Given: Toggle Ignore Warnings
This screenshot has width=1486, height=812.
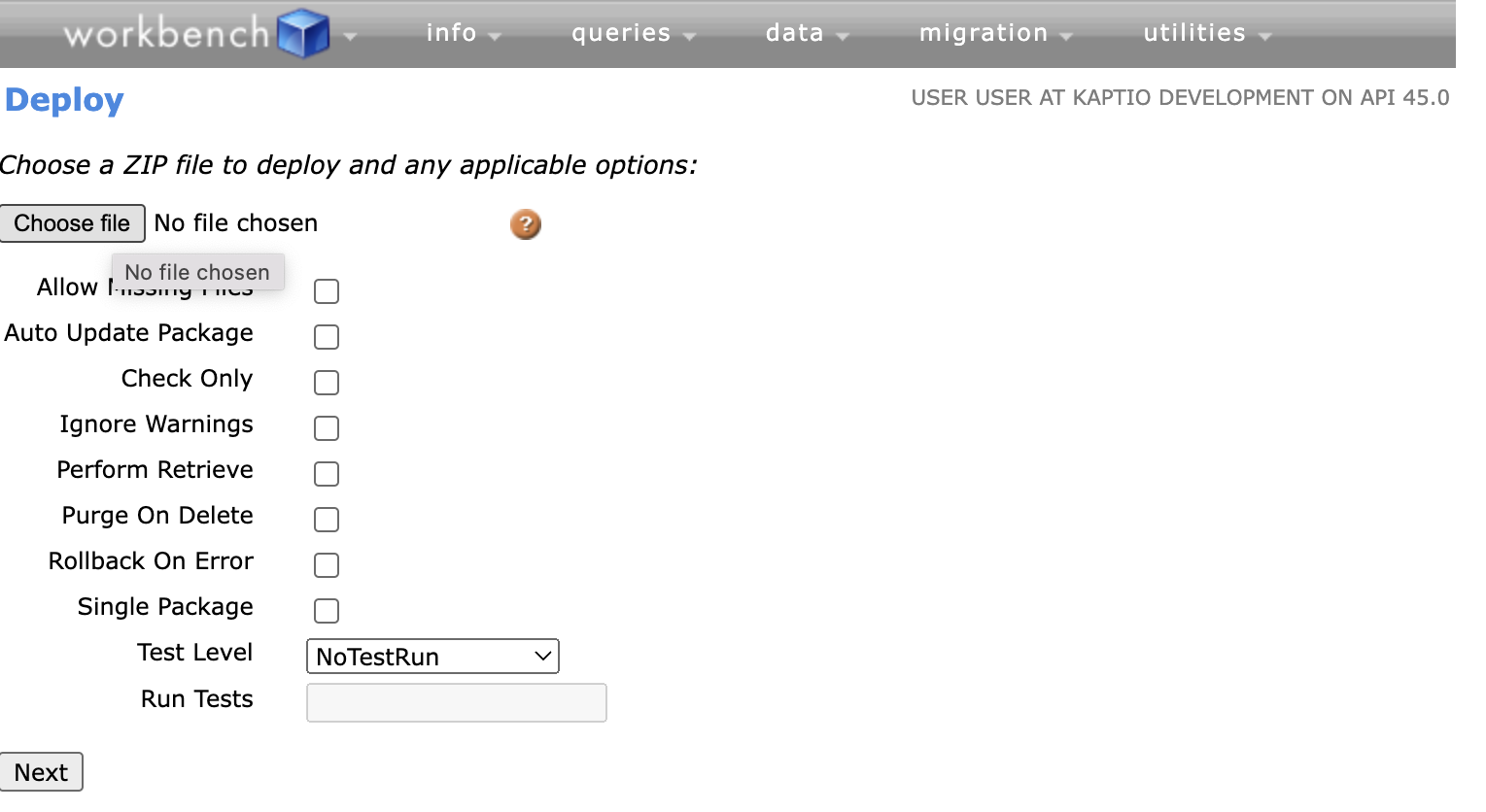Looking at the screenshot, I should coord(326,427).
